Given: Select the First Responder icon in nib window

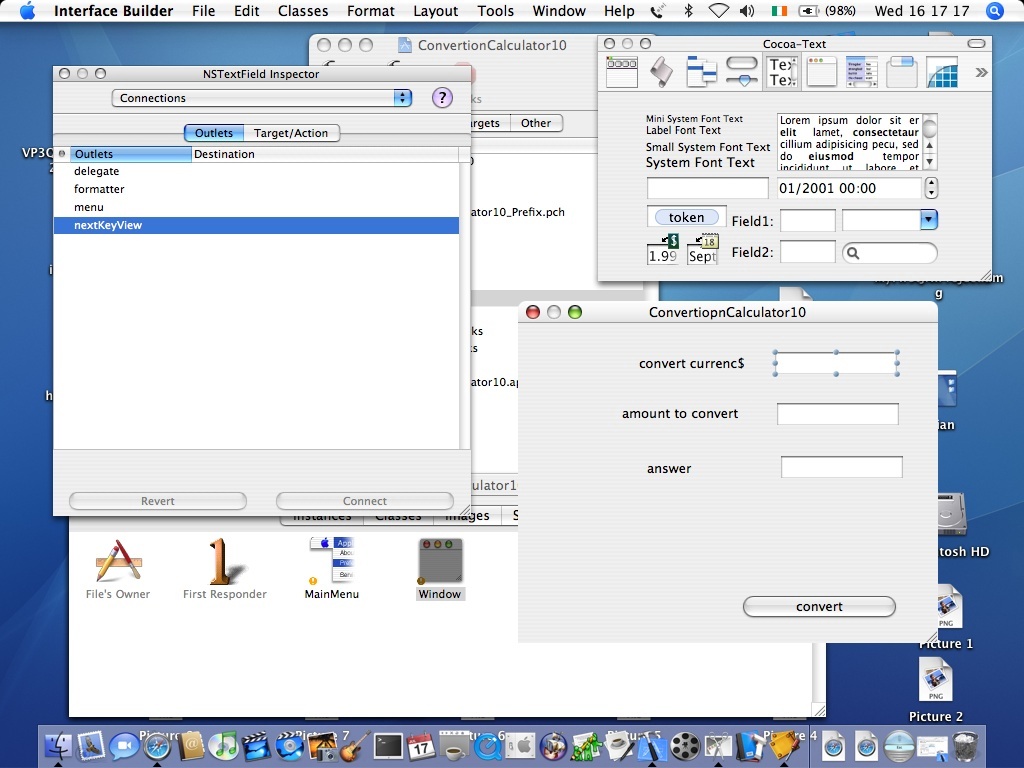Looking at the screenshot, I should [x=225, y=569].
